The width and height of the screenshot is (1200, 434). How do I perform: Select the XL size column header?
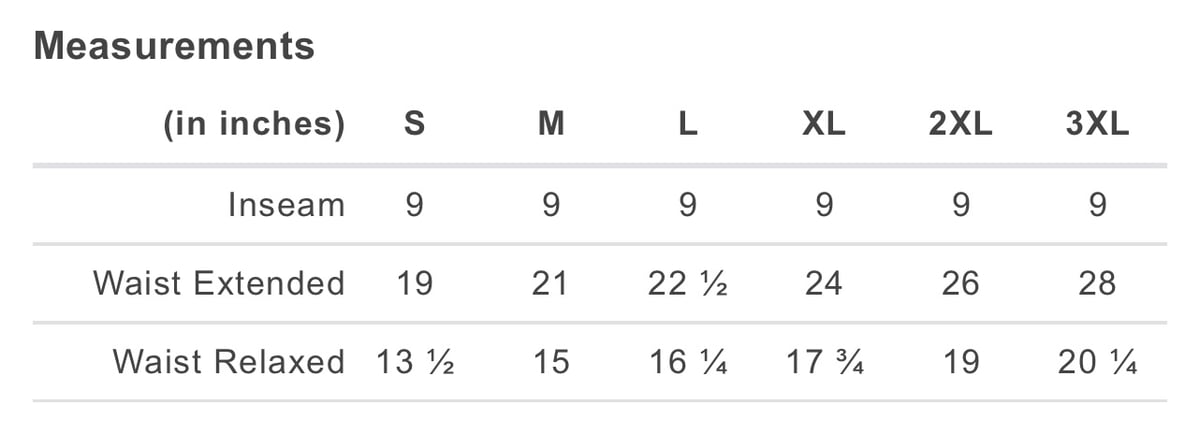tap(823, 124)
